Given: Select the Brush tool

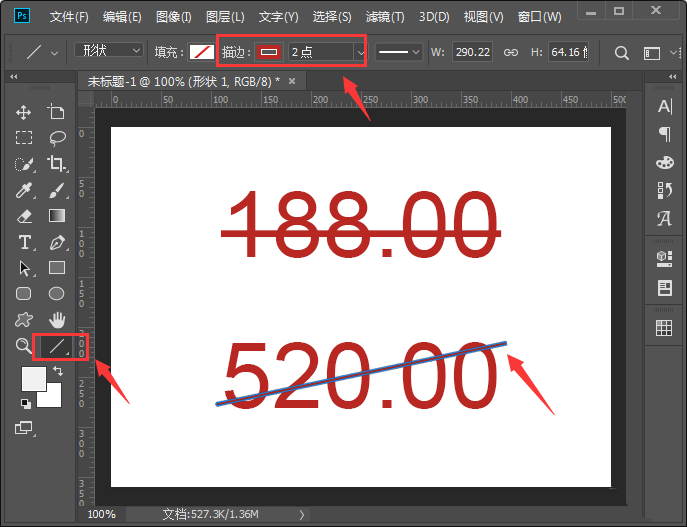Looking at the screenshot, I should [x=57, y=190].
